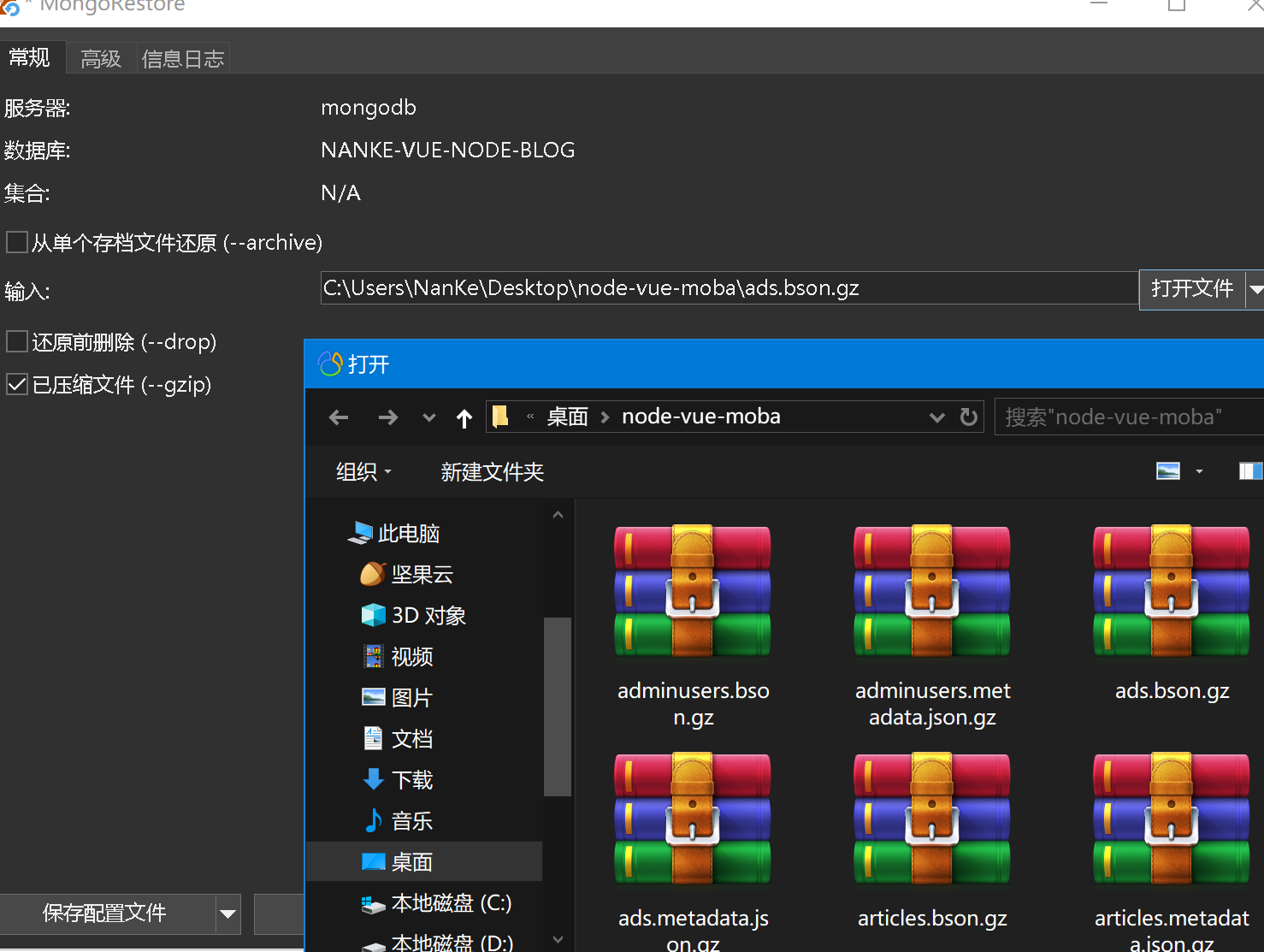Image resolution: width=1264 pixels, height=952 pixels.
Task: Open the view options dropdown arrow
Action: click(1199, 471)
